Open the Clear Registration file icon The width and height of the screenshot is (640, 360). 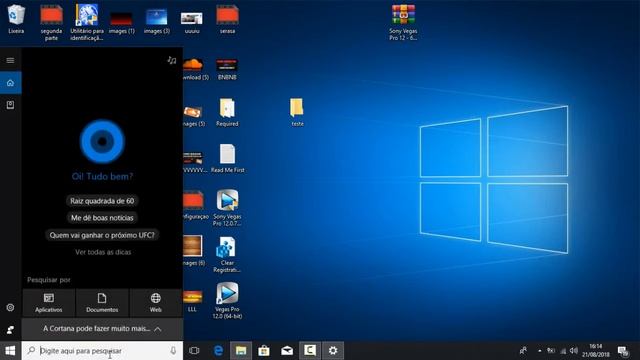pos(227,255)
